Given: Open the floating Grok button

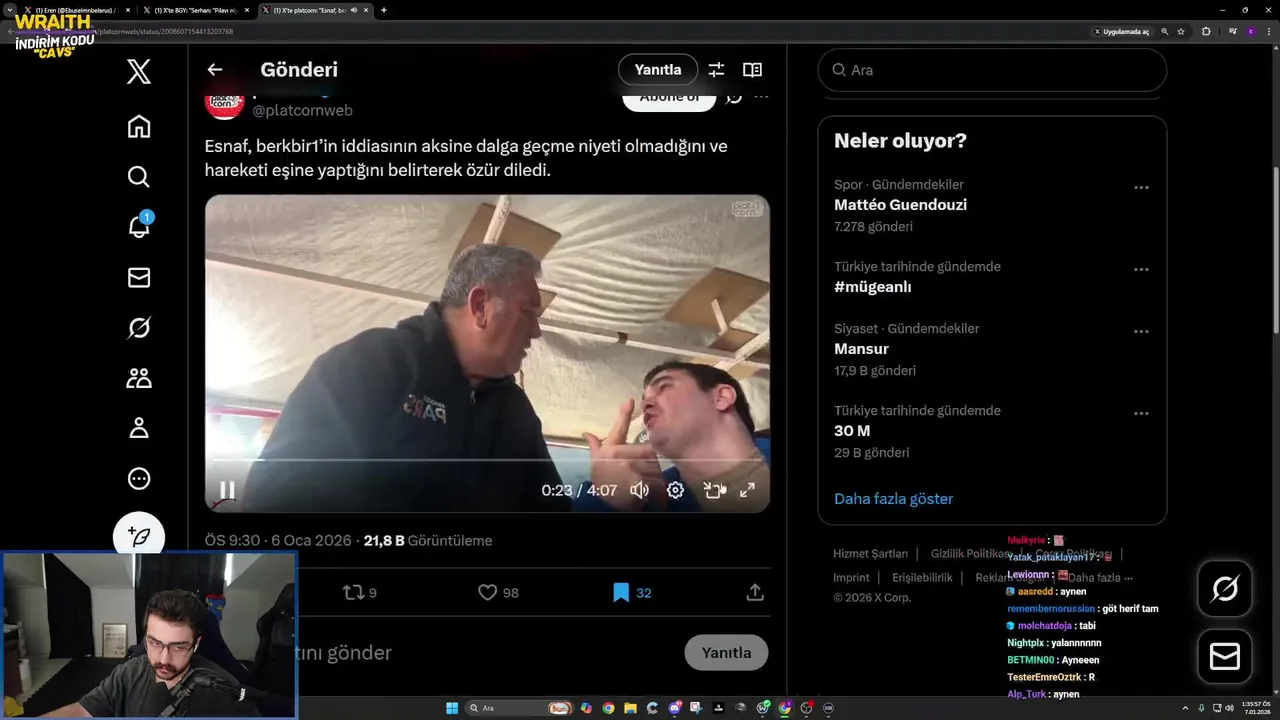Looking at the screenshot, I should 1225,589.
